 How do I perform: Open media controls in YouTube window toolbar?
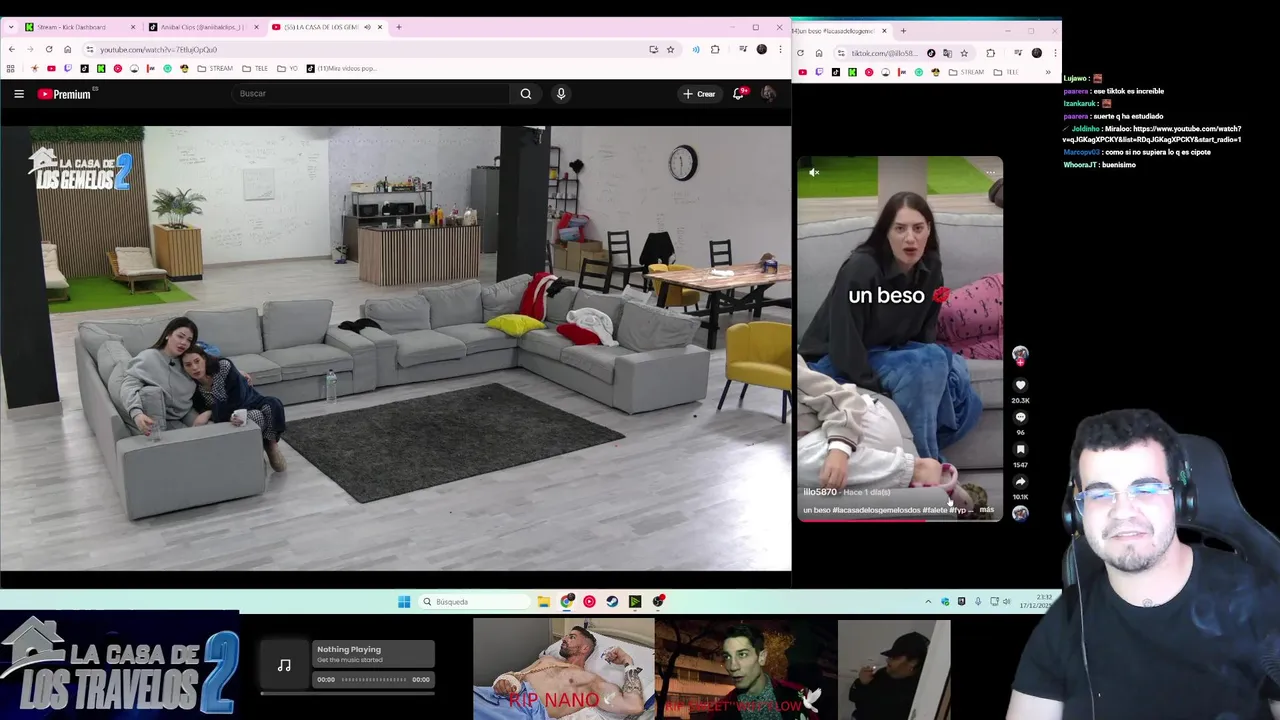[x=743, y=49]
